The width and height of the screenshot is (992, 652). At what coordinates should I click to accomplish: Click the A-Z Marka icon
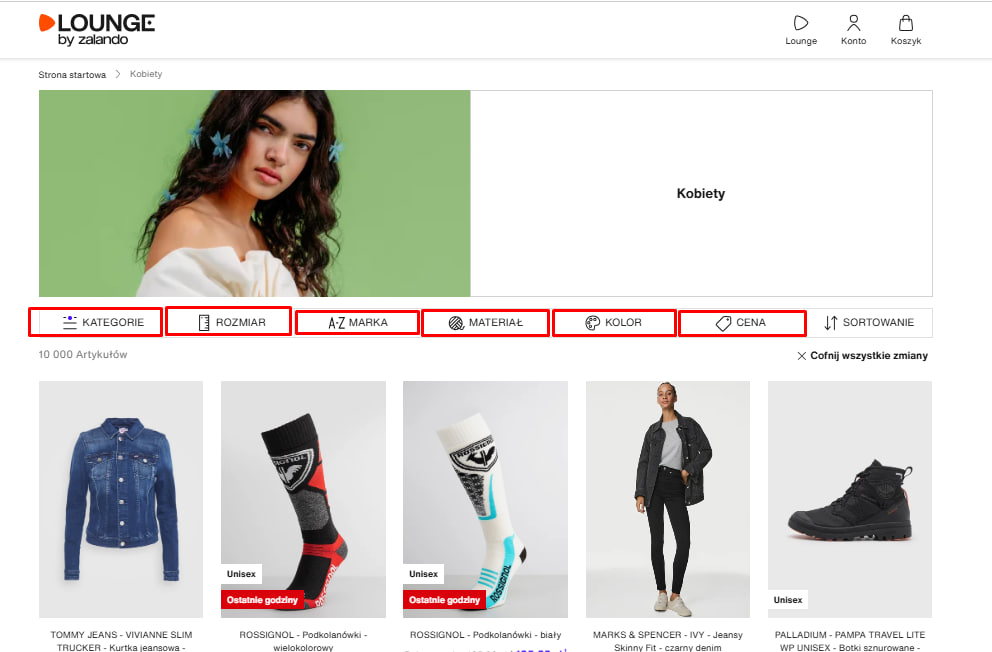[337, 323]
